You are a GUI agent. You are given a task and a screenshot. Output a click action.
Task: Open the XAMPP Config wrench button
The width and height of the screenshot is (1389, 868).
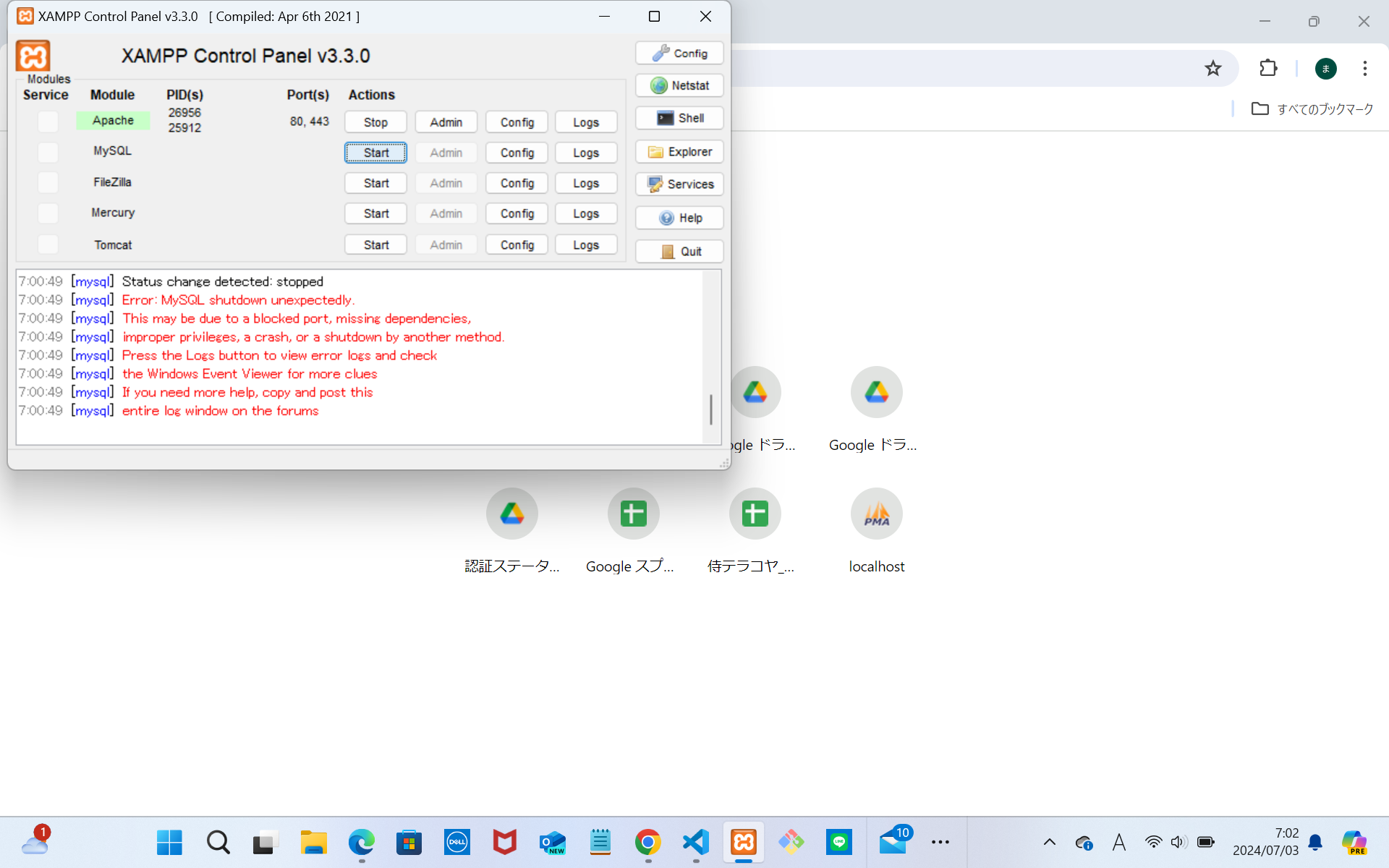679,54
